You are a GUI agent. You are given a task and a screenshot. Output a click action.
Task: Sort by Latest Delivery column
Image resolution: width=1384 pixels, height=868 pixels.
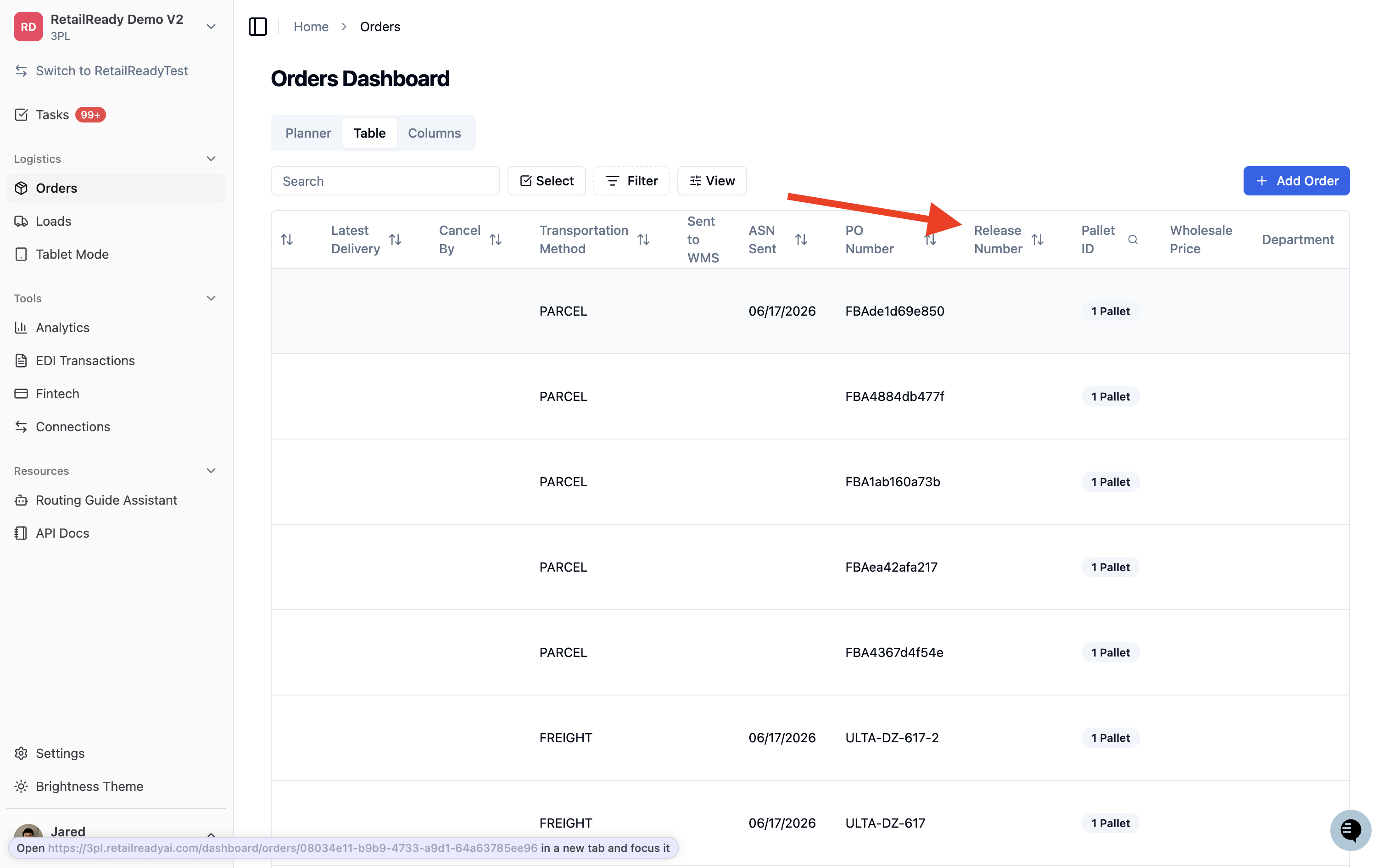(395, 239)
